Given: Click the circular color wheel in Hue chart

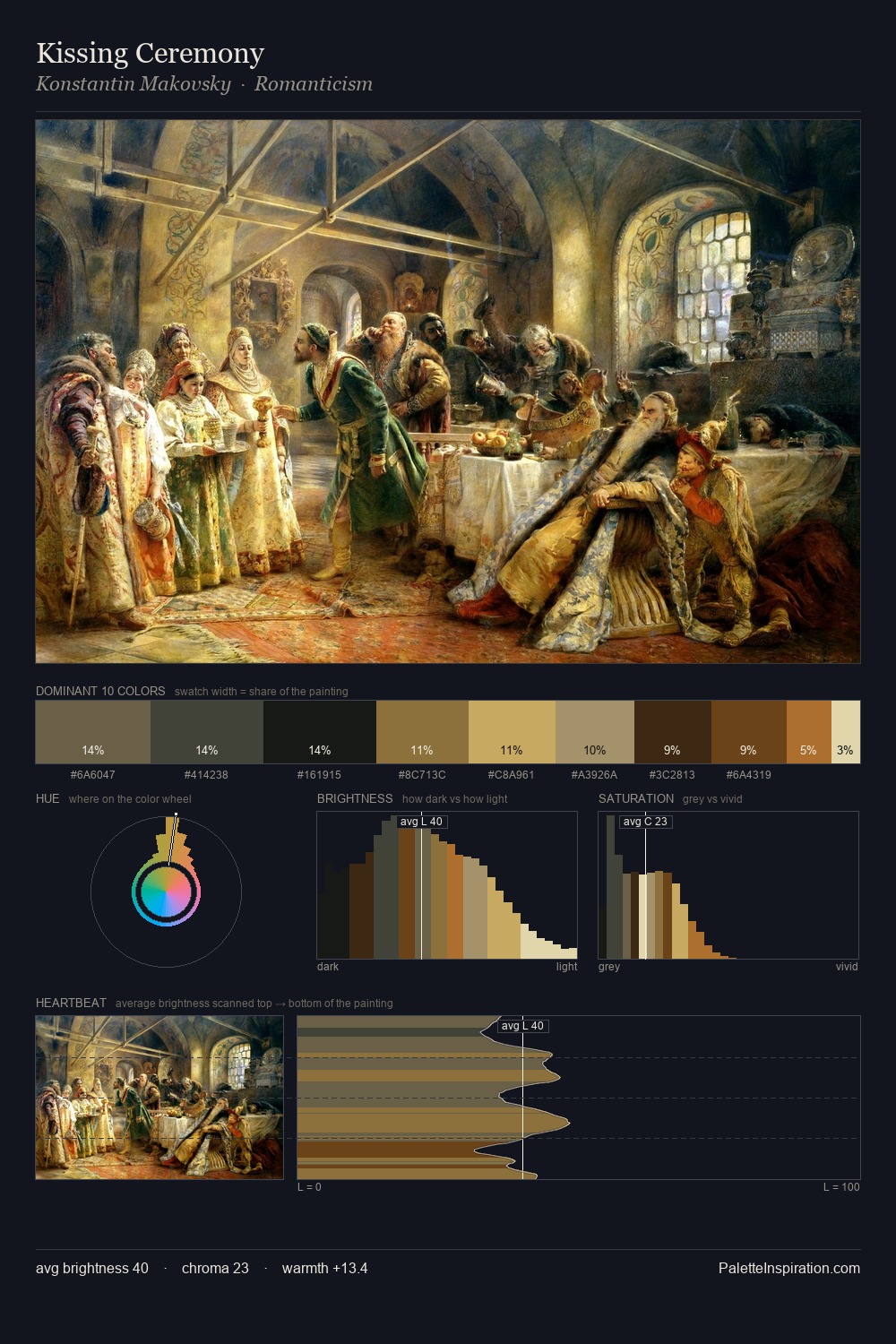Looking at the screenshot, I should pyautogui.click(x=166, y=892).
